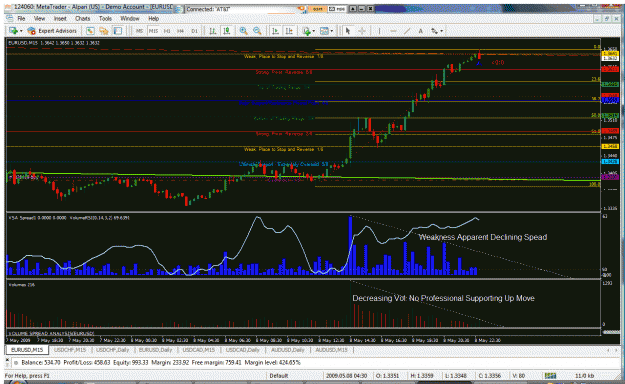625x384 pixels.
Task: Open the Market Watch window icon
Action: (x=90, y=31)
